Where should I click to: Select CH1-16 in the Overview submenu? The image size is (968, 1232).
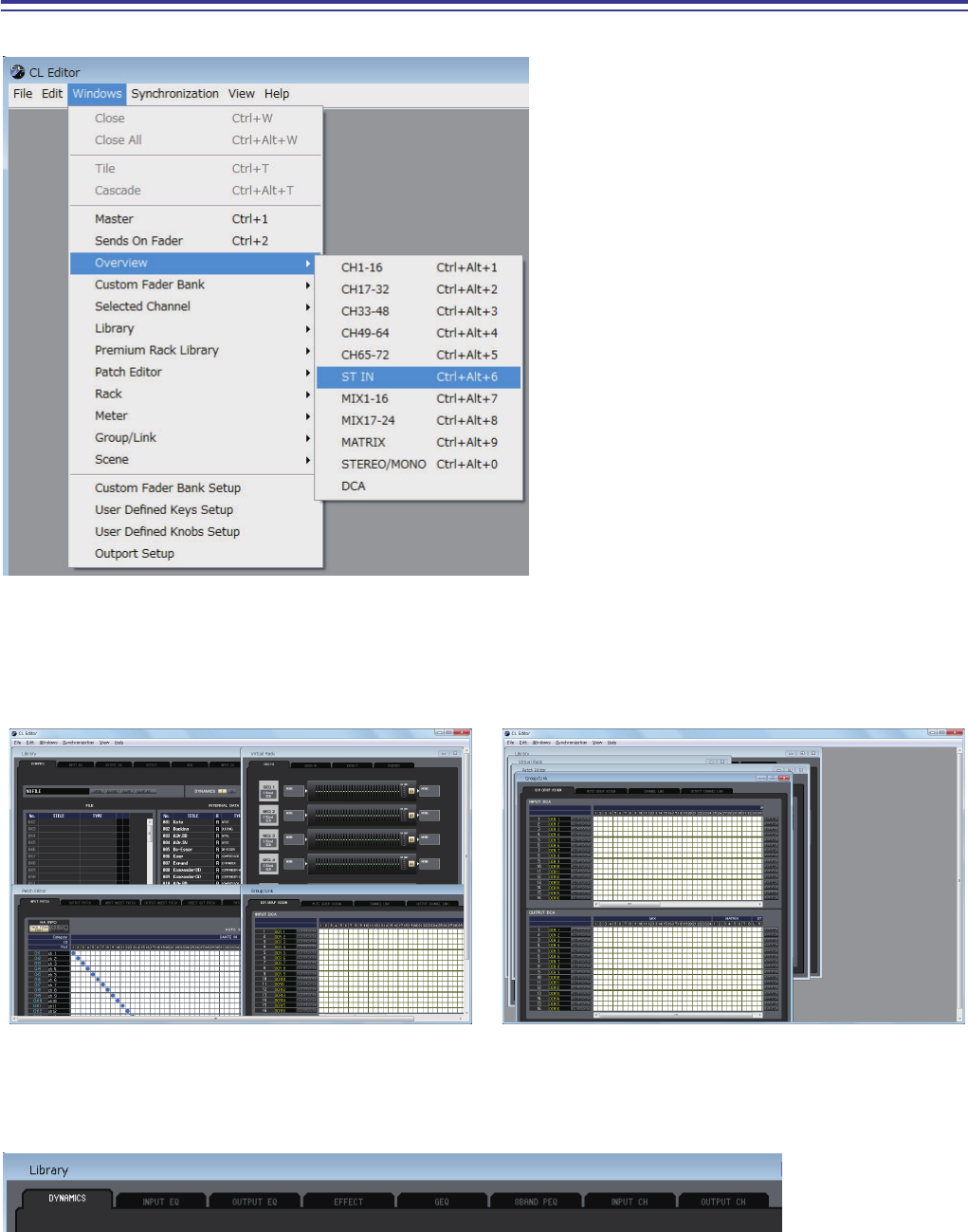pos(419,267)
